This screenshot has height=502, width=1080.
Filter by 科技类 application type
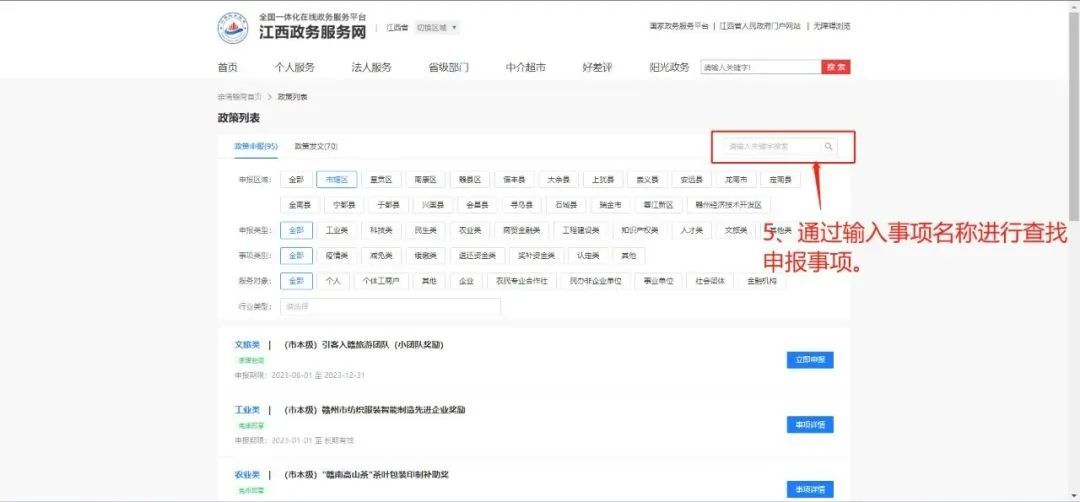pyautogui.click(x=381, y=231)
